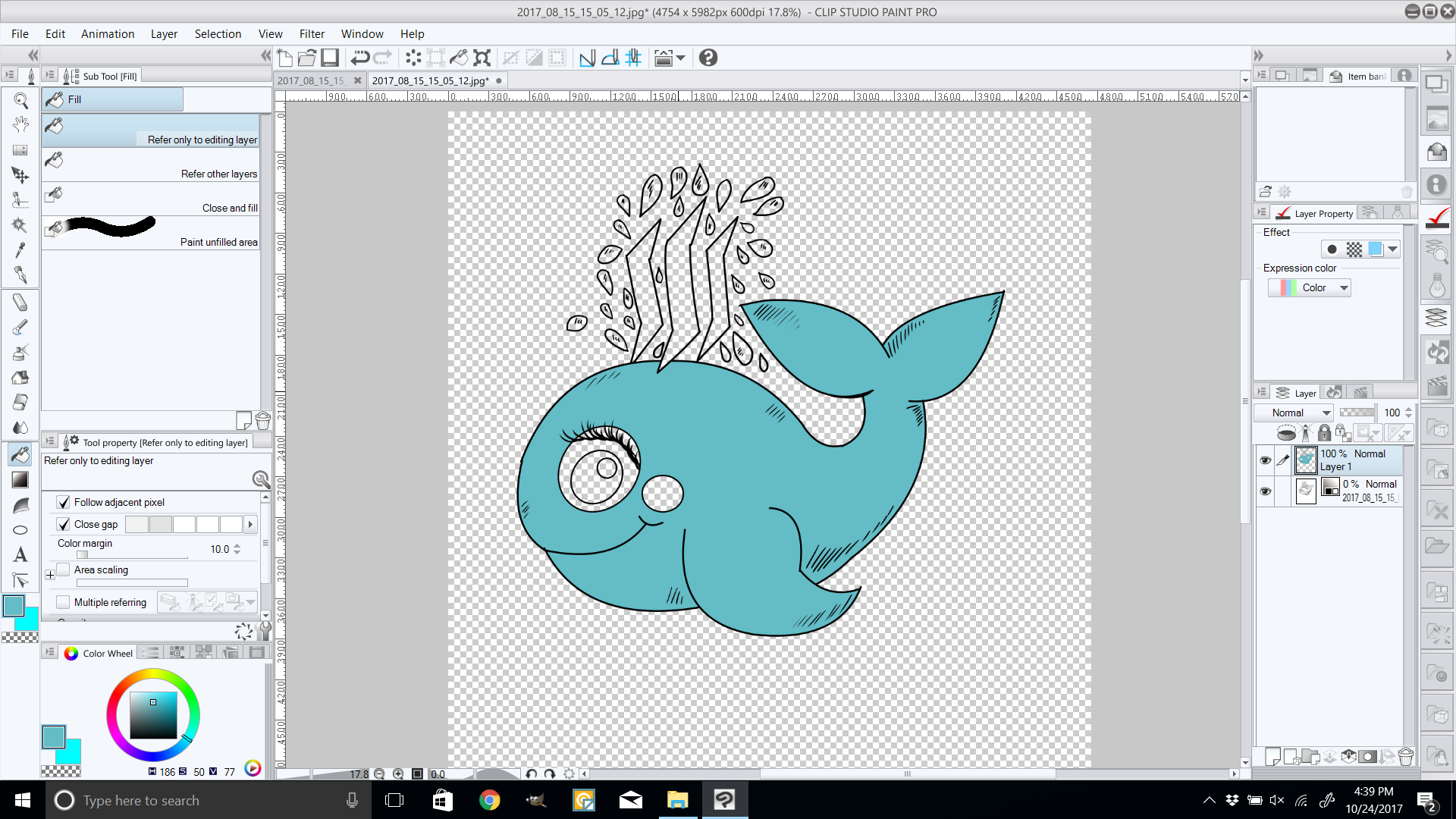Image resolution: width=1456 pixels, height=819 pixels.
Task: Toggle the lock layer icon
Action: point(1324,432)
